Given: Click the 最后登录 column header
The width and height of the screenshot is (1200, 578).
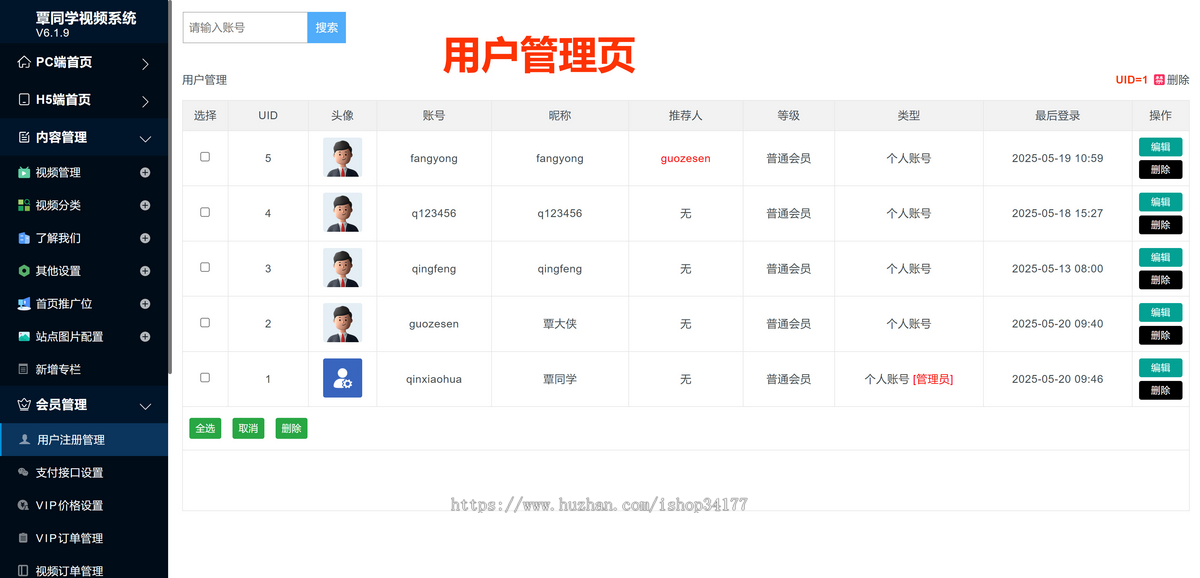Looking at the screenshot, I should pyautogui.click(x=1057, y=115).
